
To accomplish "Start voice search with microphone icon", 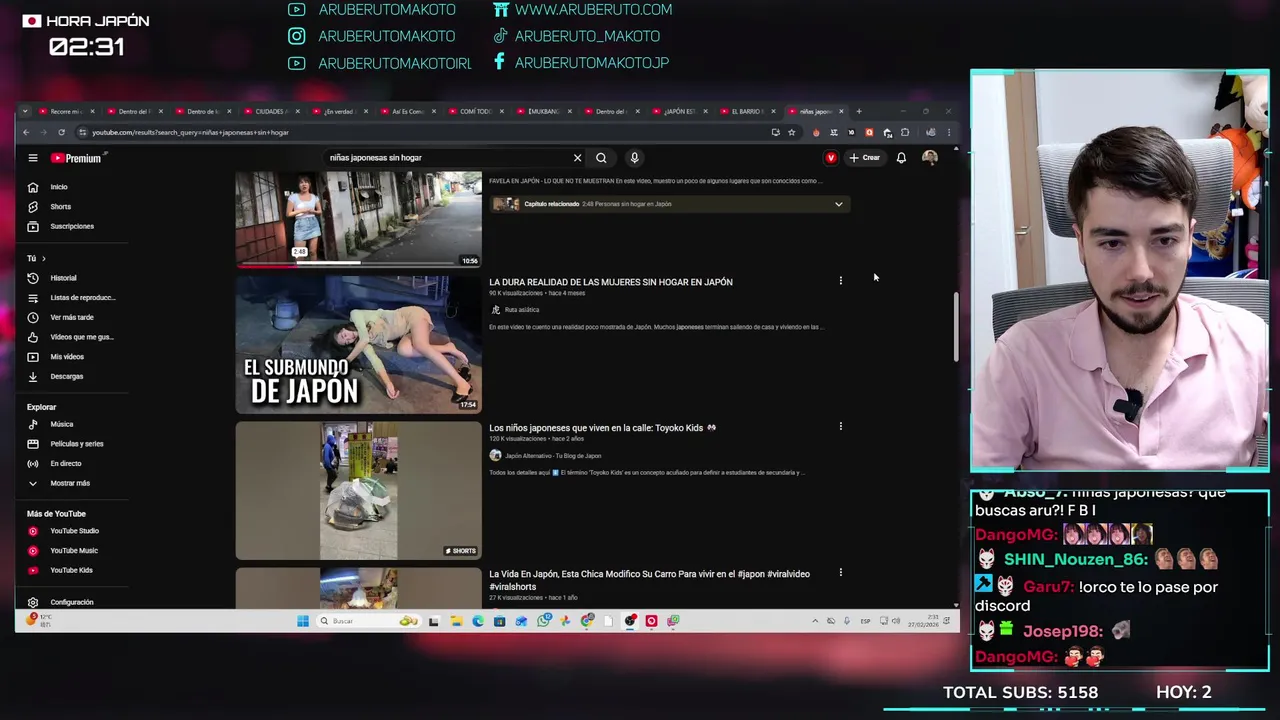I will pyautogui.click(x=634, y=158).
